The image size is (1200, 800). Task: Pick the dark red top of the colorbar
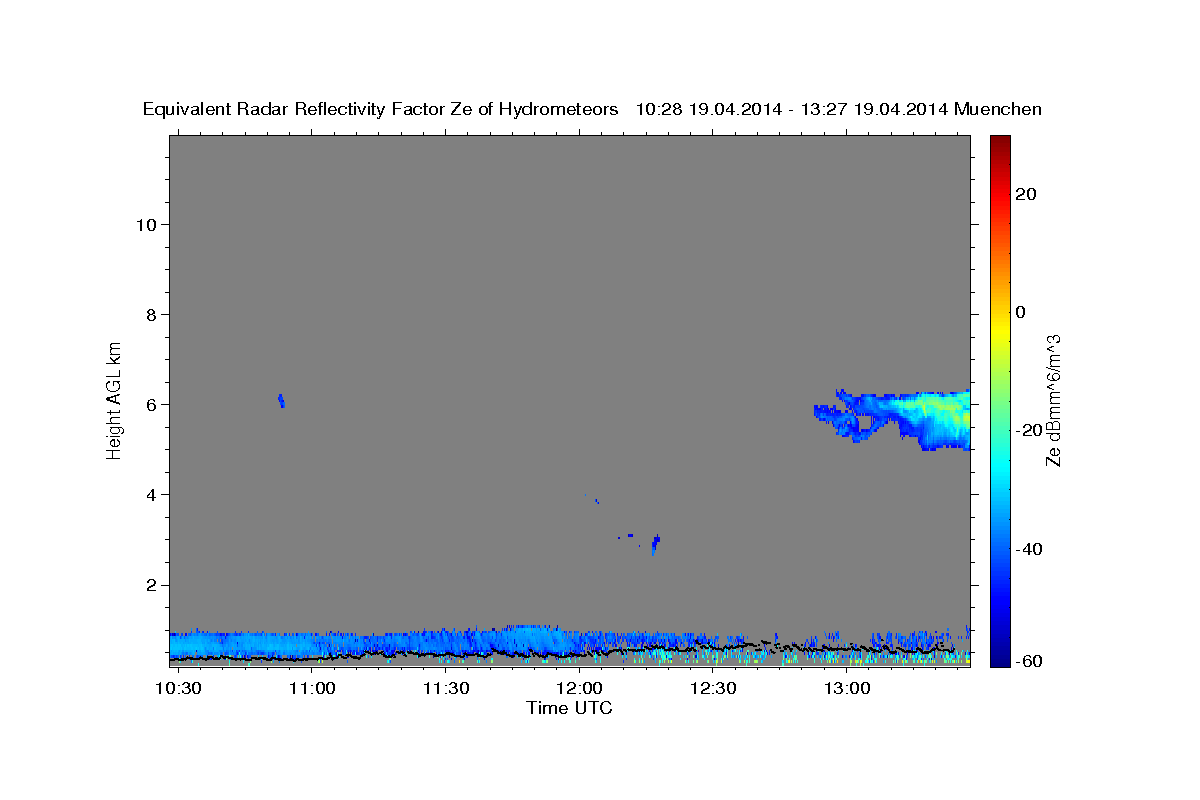click(x=1000, y=142)
